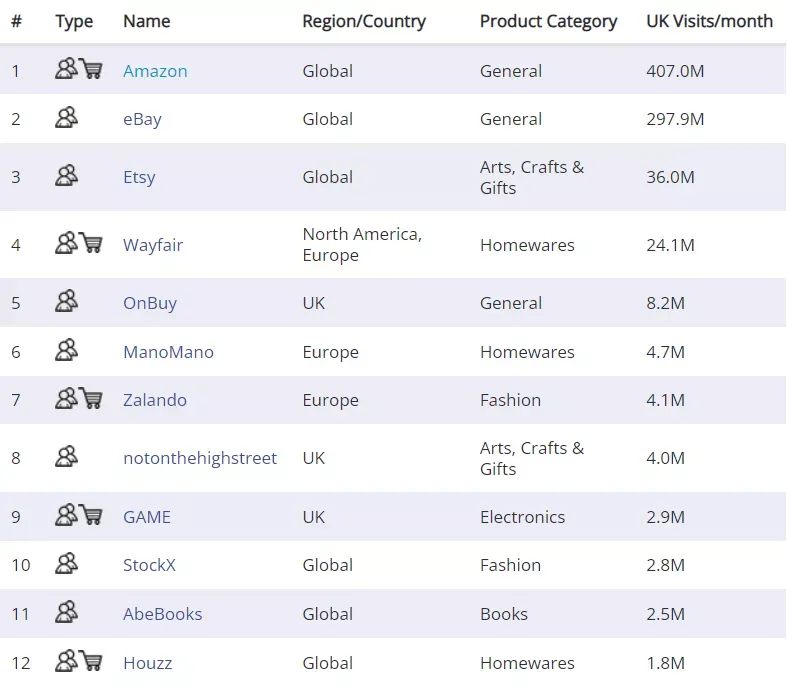Image resolution: width=787 pixels, height=687 pixels.
Task: Click the cart icon in Zalando row
Action: tap(91, 398)
